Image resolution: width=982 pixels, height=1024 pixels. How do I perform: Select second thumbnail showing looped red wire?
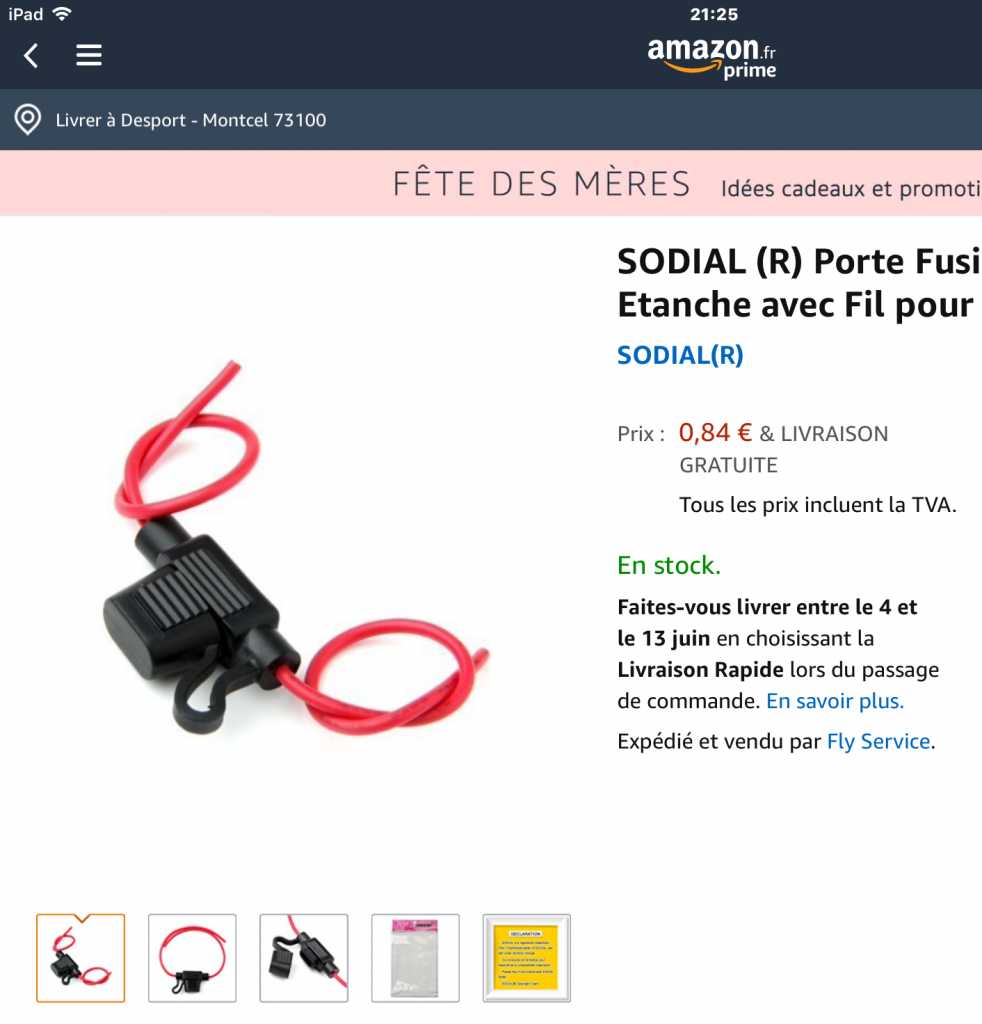coord(192,958)
